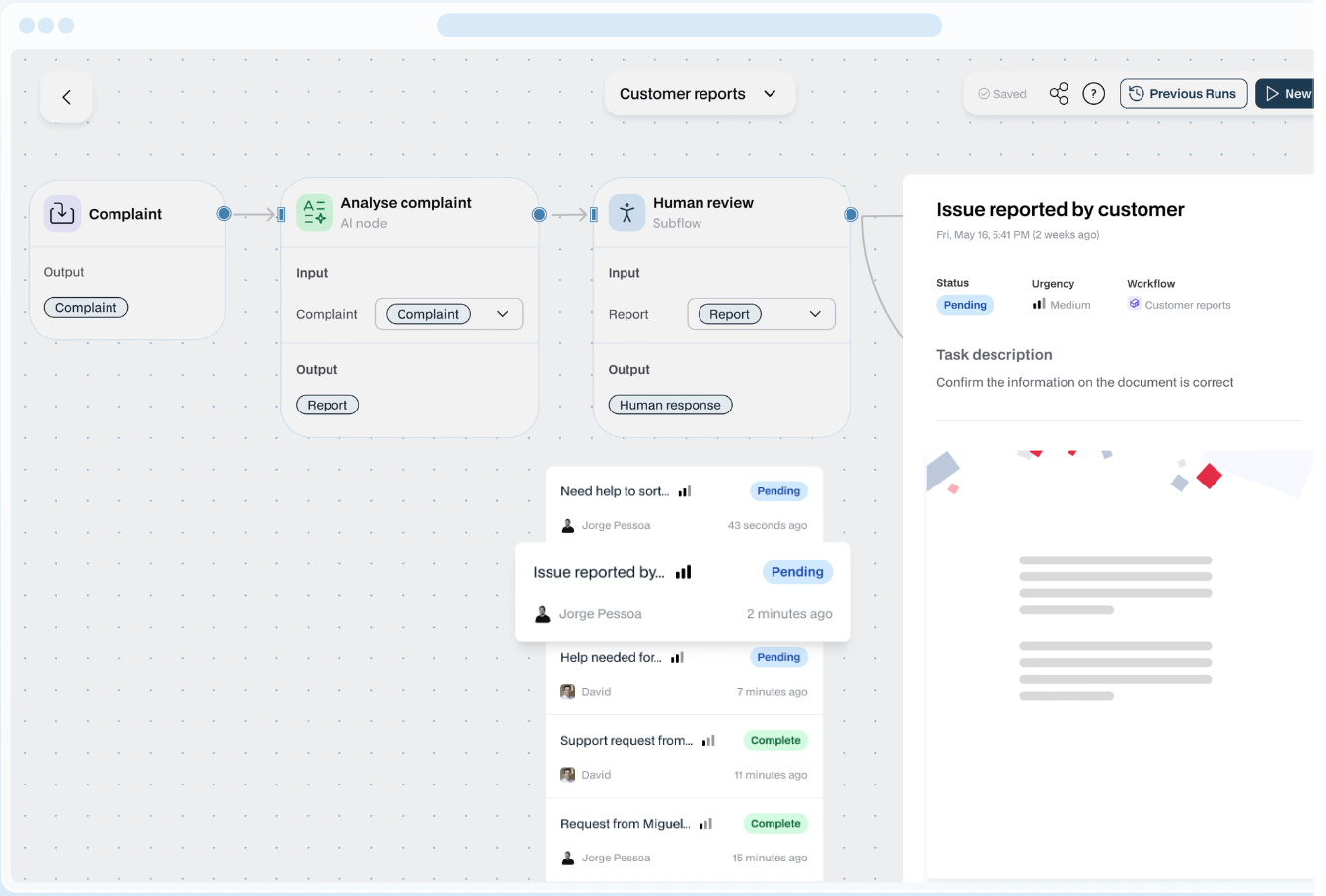Click the Human review output connector dot
1326x896 pixels.
[x=851, y=214]
